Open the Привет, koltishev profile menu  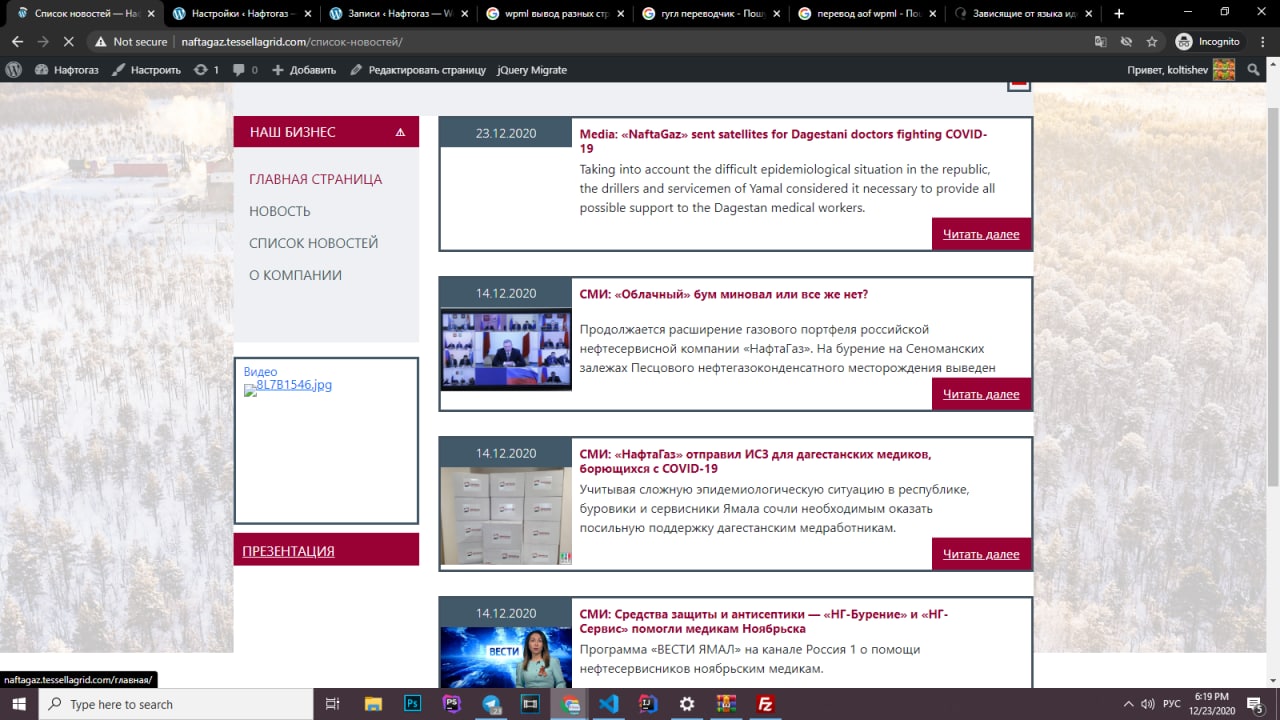coord(1181,70)
